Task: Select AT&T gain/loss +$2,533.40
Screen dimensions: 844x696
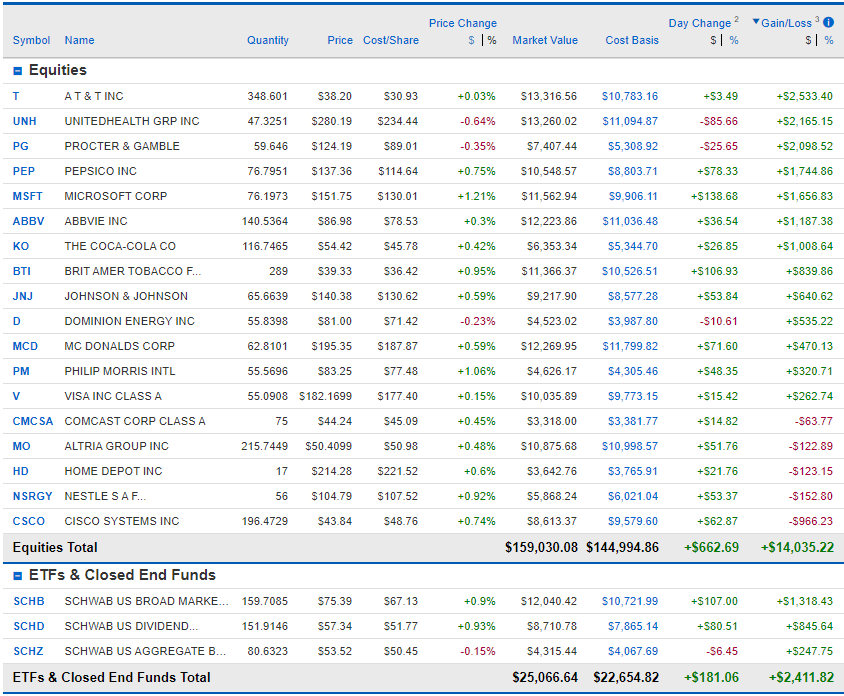Action: pos(805,96)
